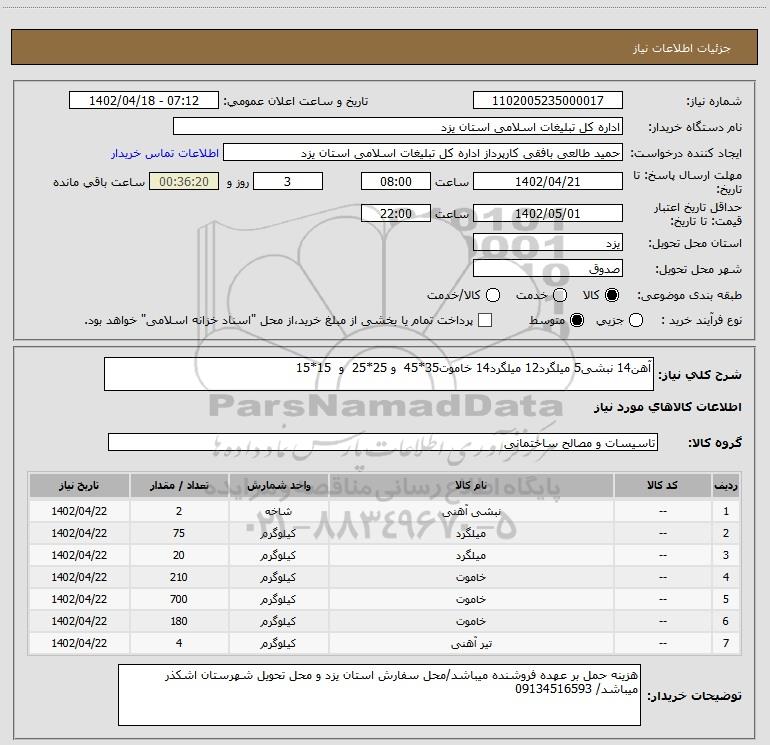
Task: Click the نام کالا column header
Action: click(471, 486)
